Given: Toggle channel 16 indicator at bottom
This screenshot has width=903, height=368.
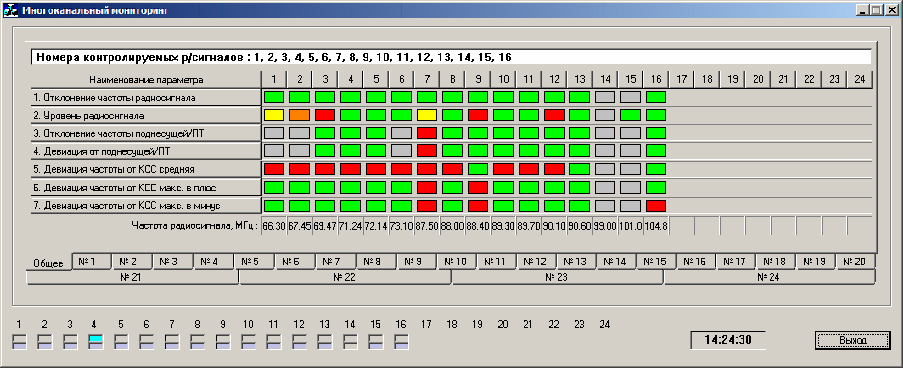Looking at the screenshot, I should tap(401, 342).
